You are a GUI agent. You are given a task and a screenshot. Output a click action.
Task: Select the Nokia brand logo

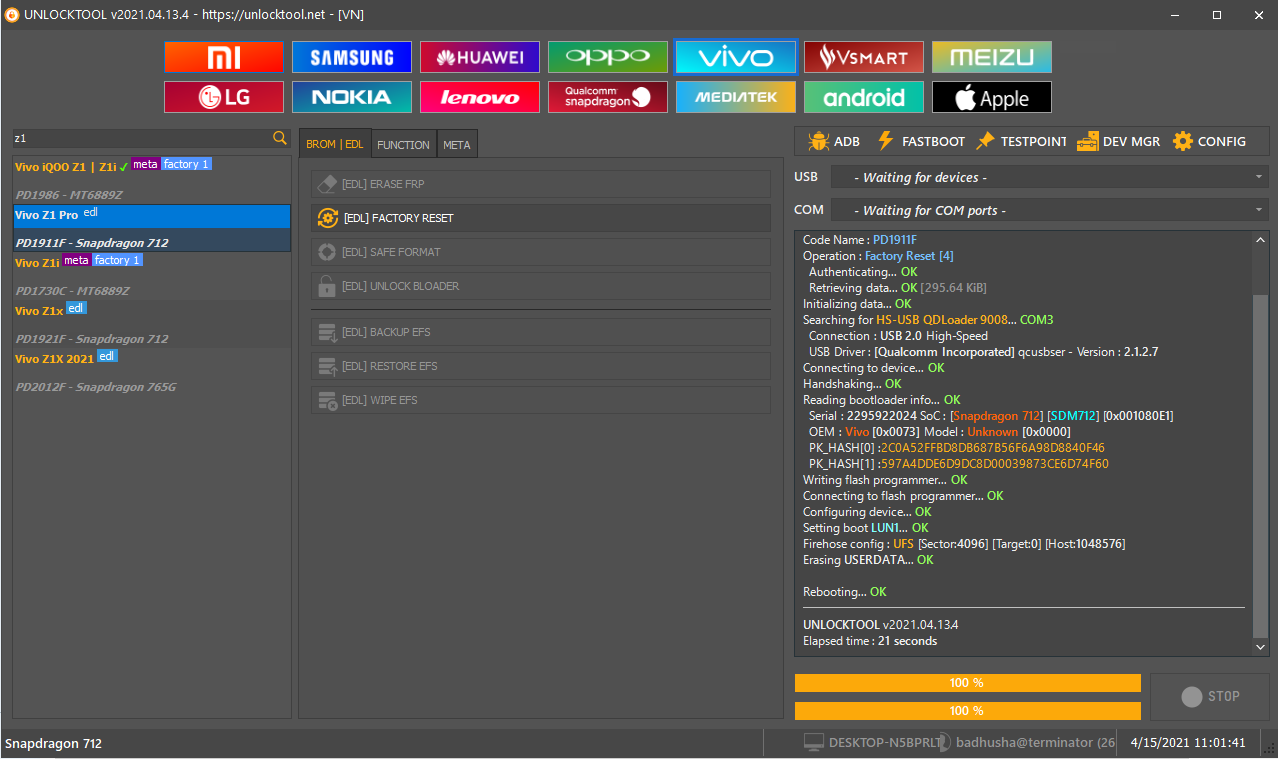pos(352,97)
